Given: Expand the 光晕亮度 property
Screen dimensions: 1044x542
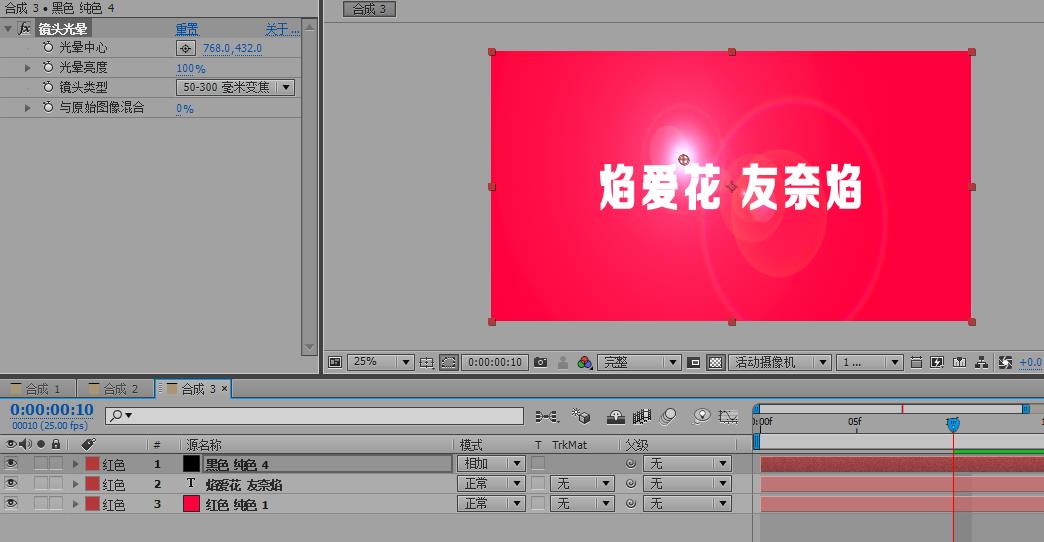Looking at the screenshot, I should (27, 68).
